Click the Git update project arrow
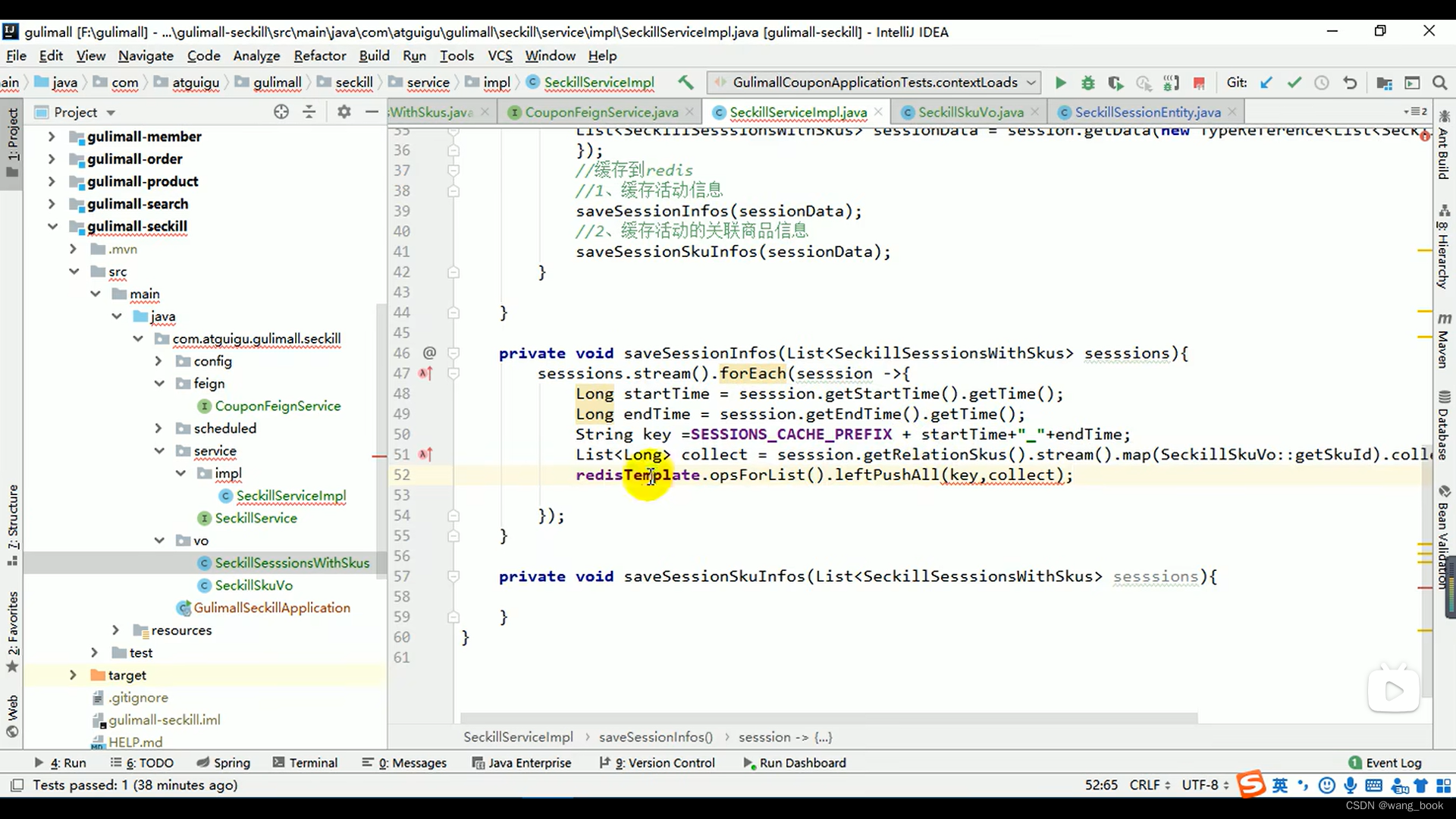 tap(1266, 83)
